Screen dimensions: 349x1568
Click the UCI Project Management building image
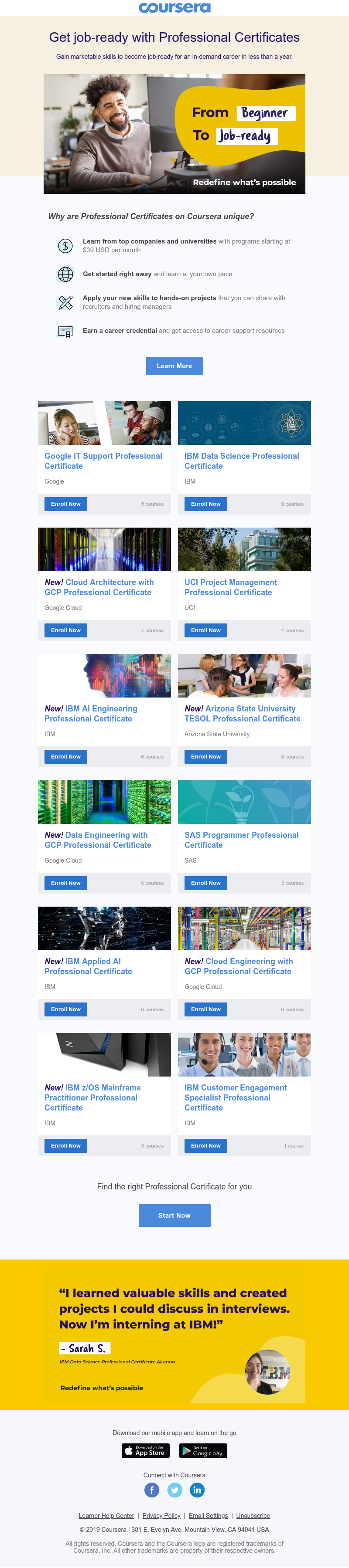click(244, 549)
